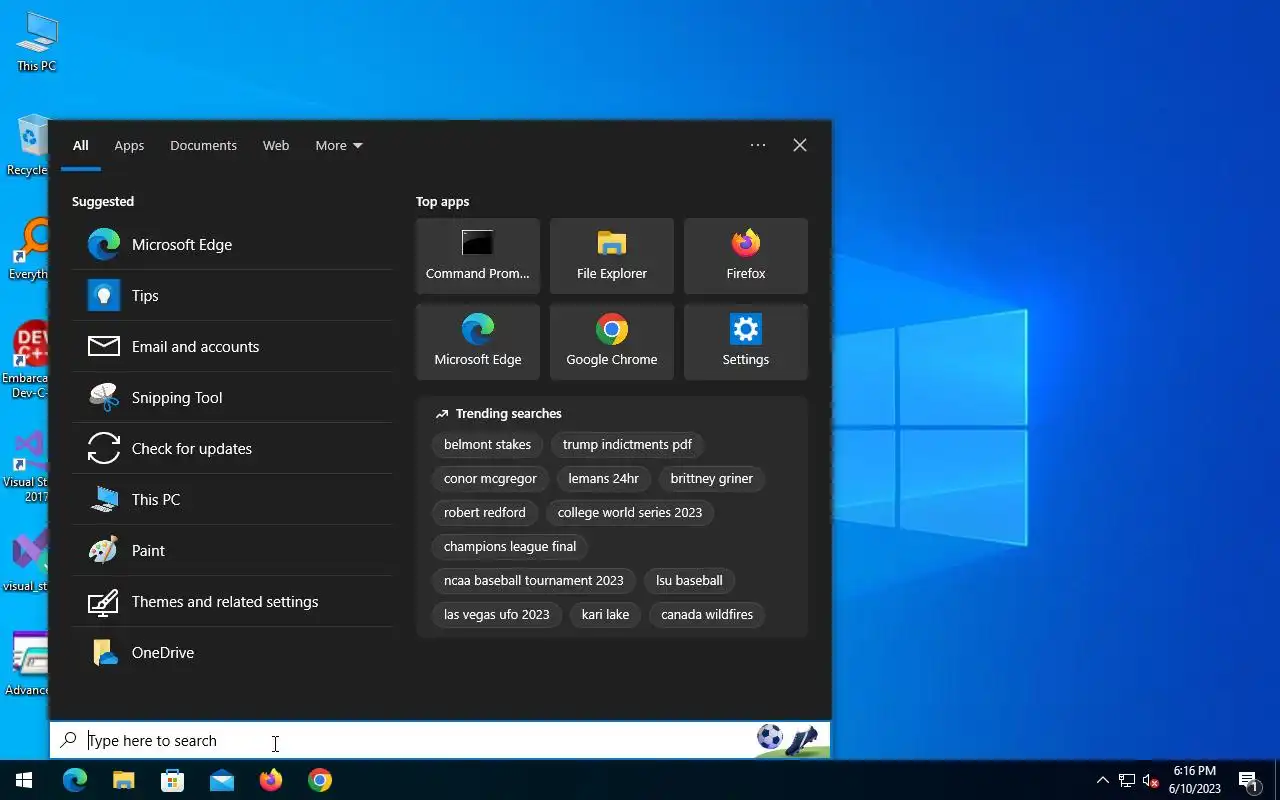Screen dimensions: 1280x800
Task: Open Microsoft Edge top app tile
Action: (478, 342)
